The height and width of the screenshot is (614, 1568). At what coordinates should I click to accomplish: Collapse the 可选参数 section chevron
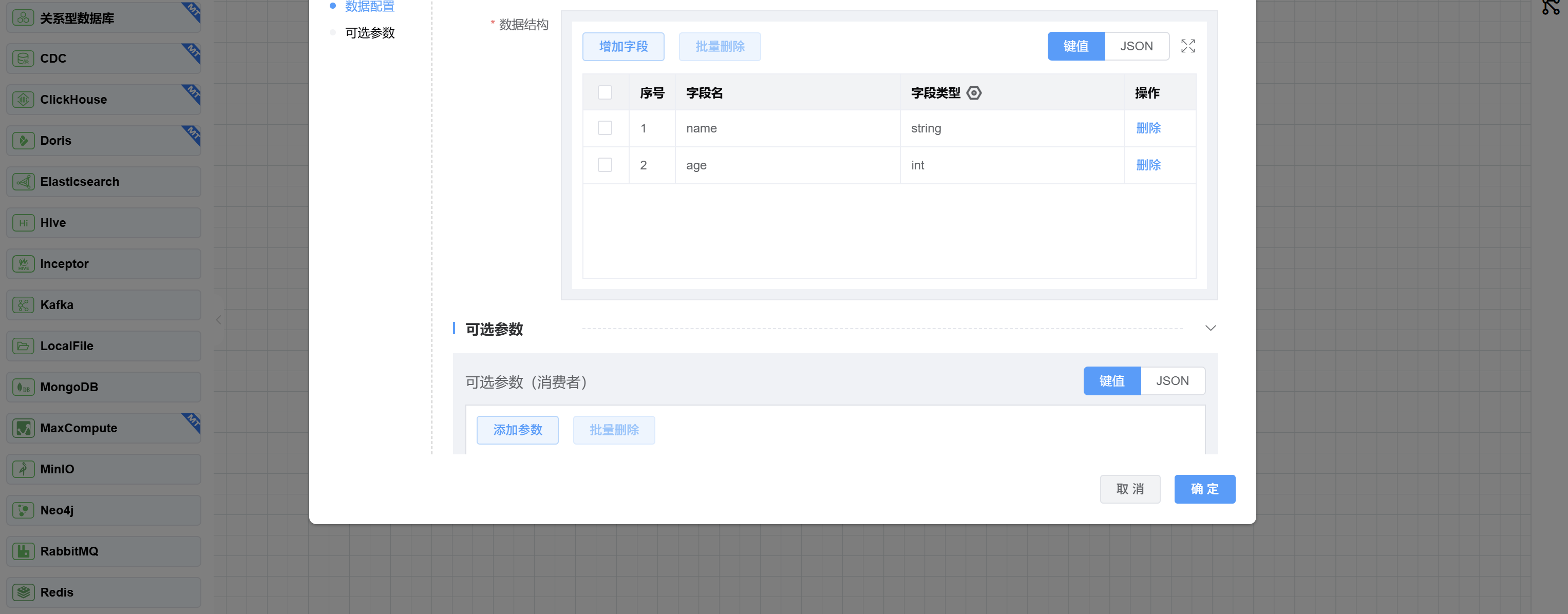pyautogui.click(x=1210, y=328)
